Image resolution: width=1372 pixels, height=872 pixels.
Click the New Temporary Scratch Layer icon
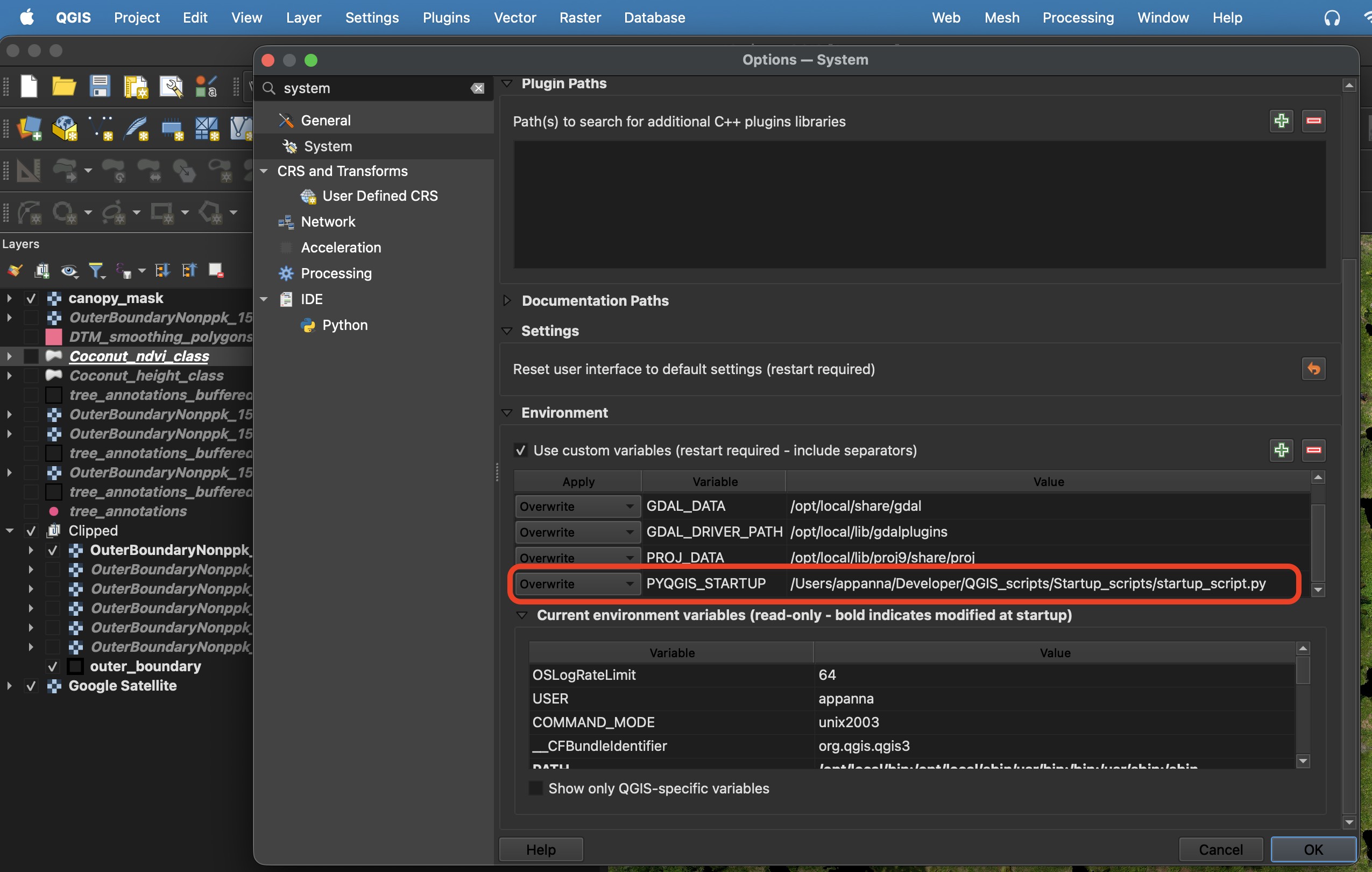pos(172,128)
